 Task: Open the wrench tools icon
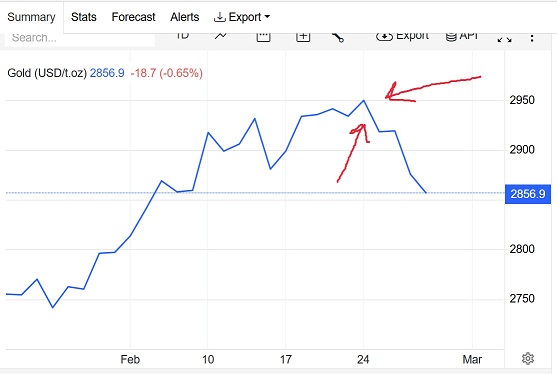[x=337, y=38]
